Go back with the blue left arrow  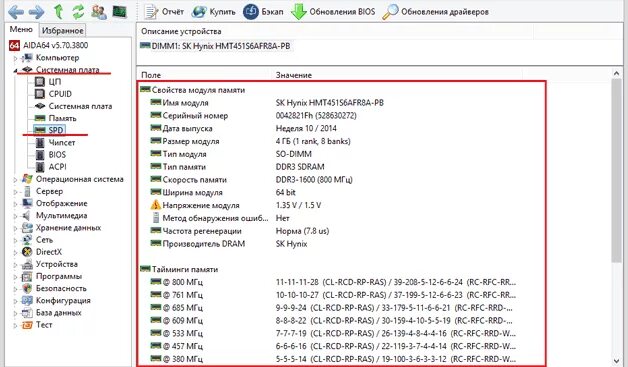tap(16, 12)
